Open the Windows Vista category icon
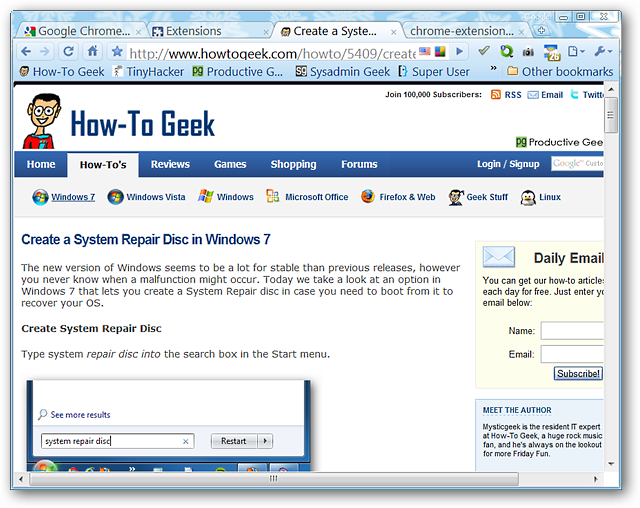 116,197
